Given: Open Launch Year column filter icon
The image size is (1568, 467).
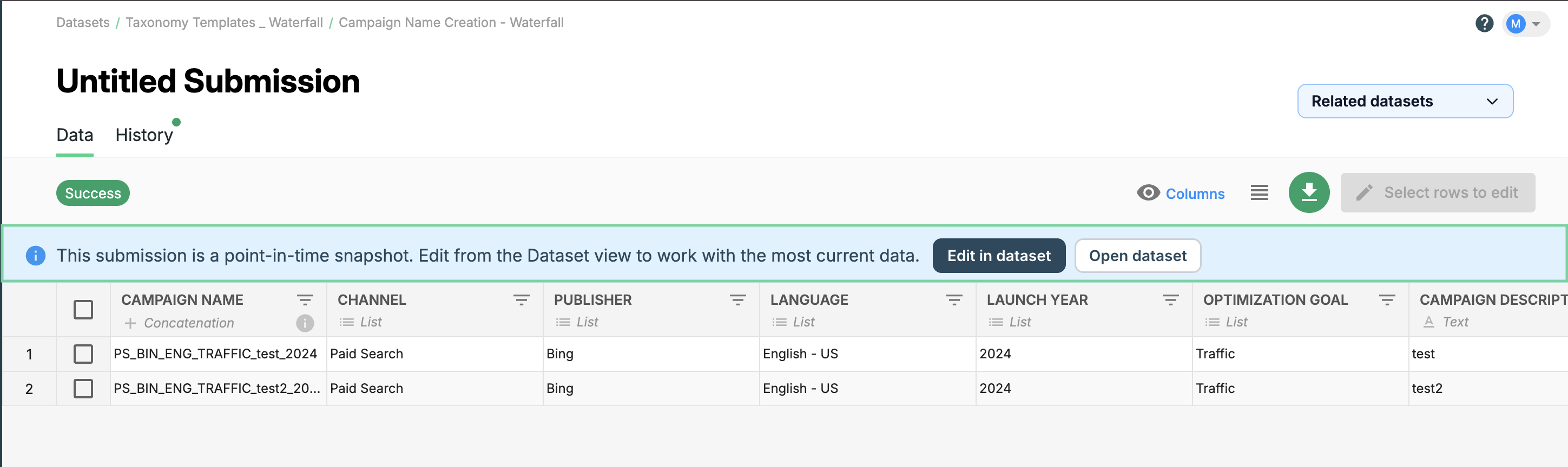Looking at the screenshot, I should point(1170,300).
